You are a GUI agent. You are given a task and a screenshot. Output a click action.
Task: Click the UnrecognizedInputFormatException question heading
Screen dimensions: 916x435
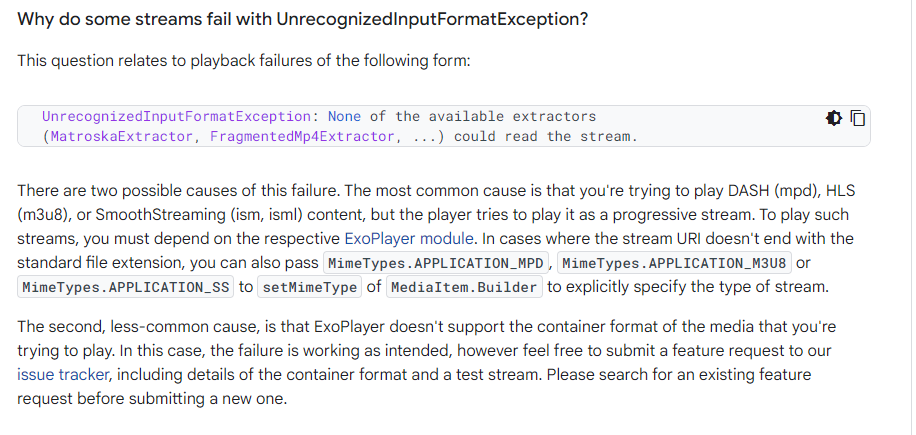[x=316, y=20]
